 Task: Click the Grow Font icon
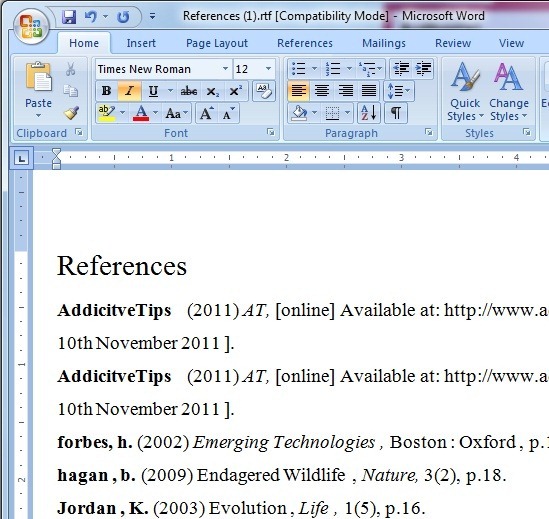206,113
